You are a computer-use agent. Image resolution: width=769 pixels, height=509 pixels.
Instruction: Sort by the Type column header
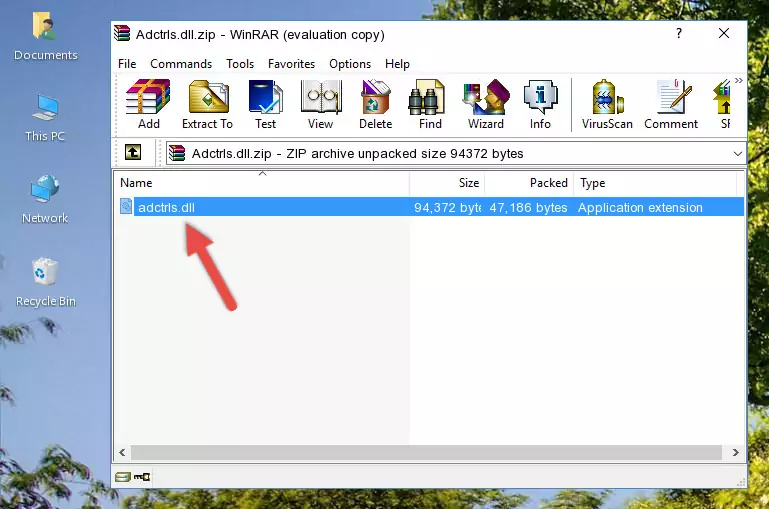[655, 183]
